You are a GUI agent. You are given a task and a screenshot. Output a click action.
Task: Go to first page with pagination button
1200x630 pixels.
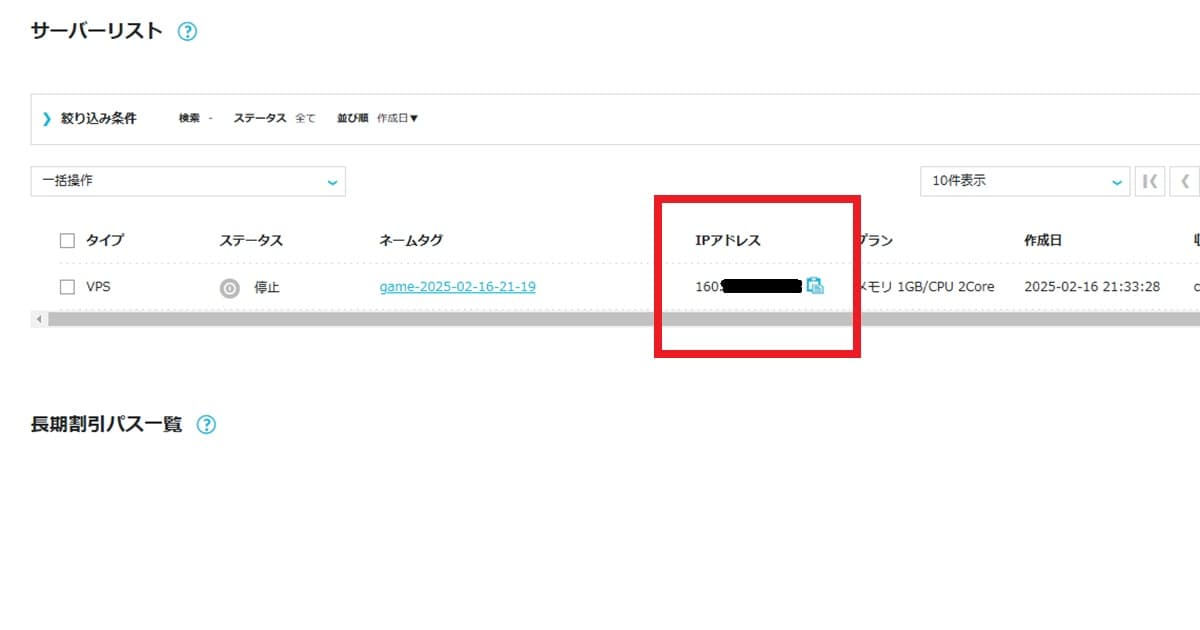(x=1150, y=181)
